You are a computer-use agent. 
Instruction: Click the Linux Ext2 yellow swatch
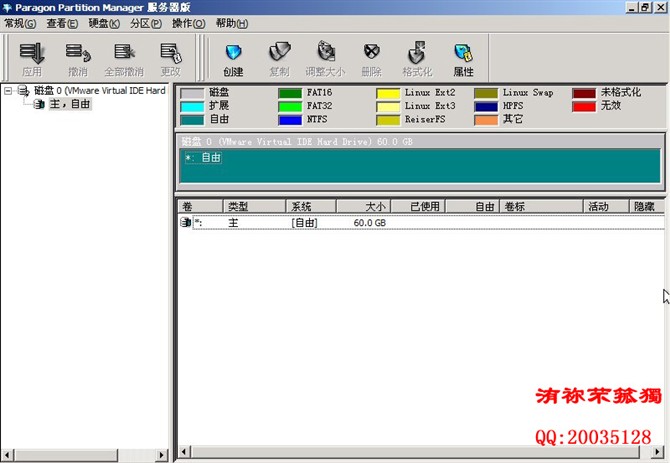pyautogui.click(x=388, y=93)
